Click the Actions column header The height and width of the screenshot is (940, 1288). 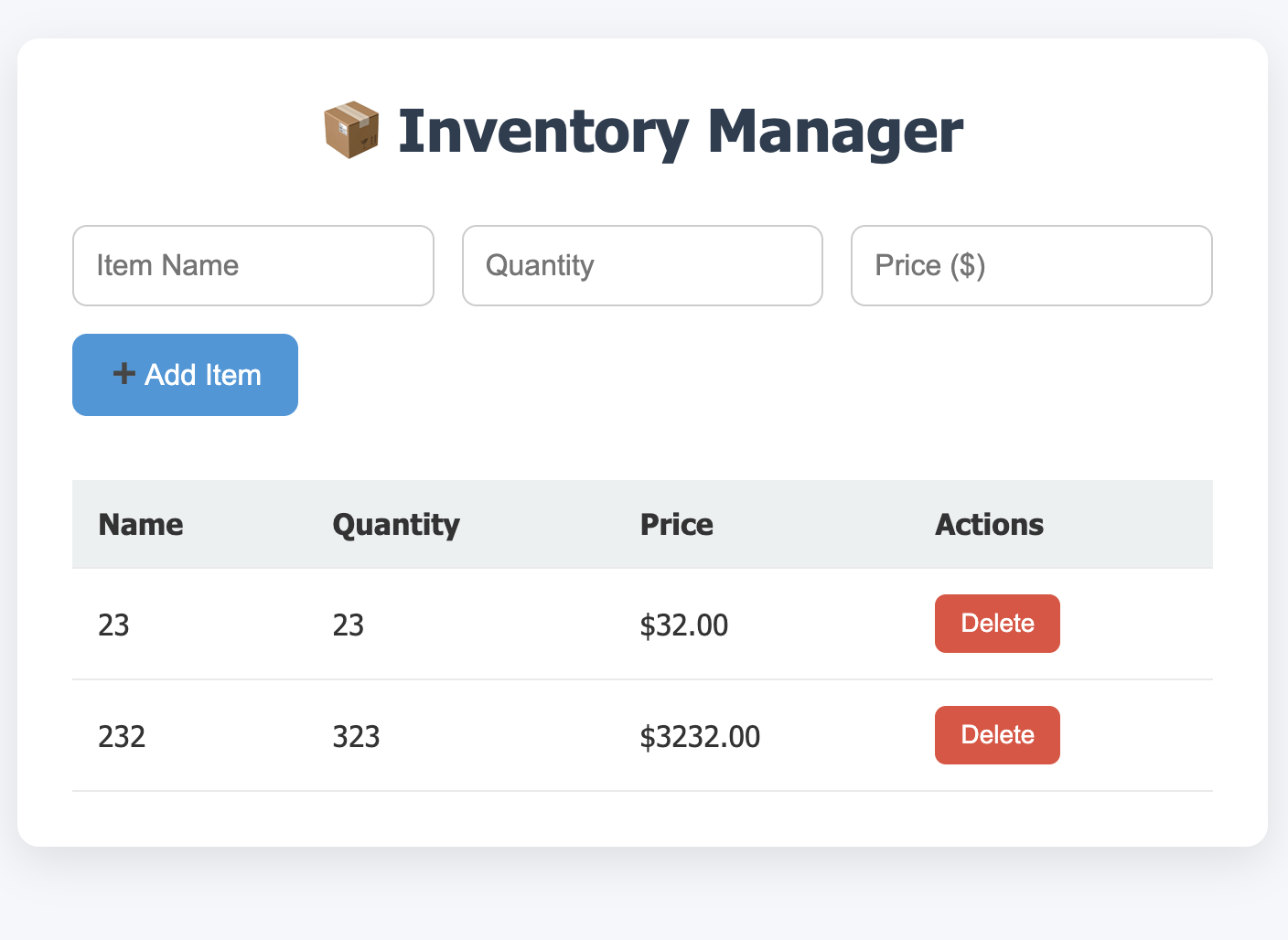tap(989, 525)
